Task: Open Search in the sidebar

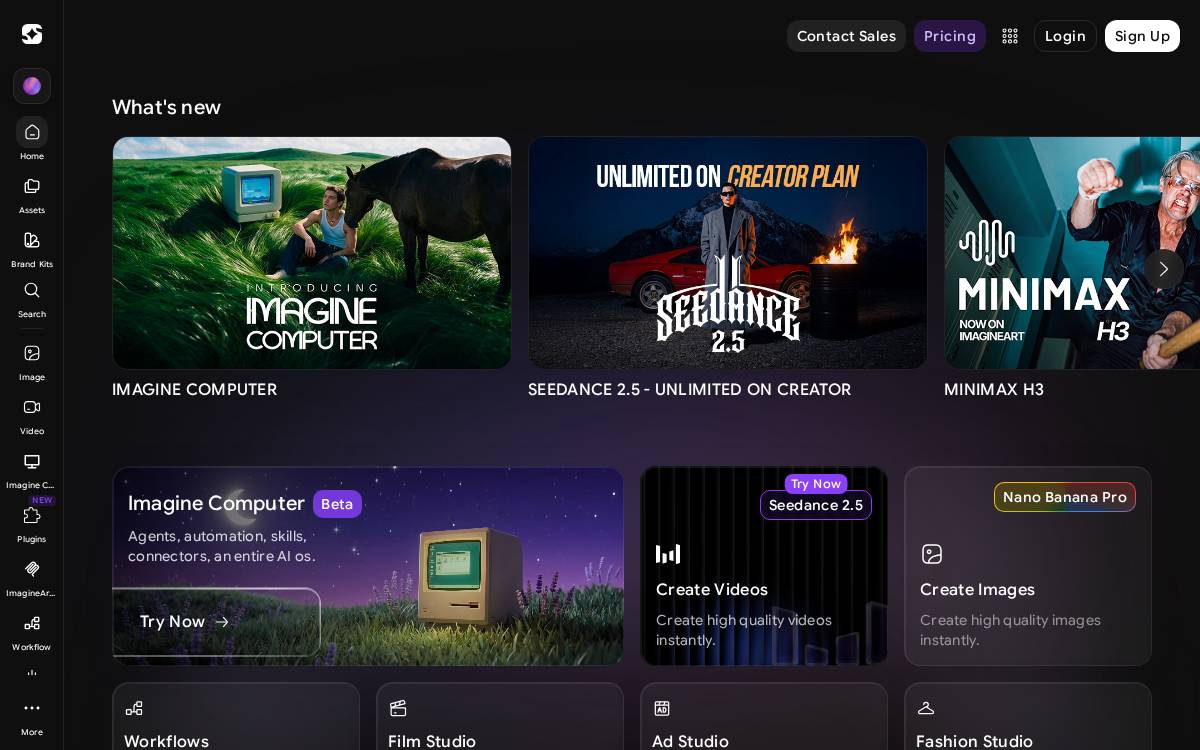Action: pyautogui.click(x=32, y=299)
